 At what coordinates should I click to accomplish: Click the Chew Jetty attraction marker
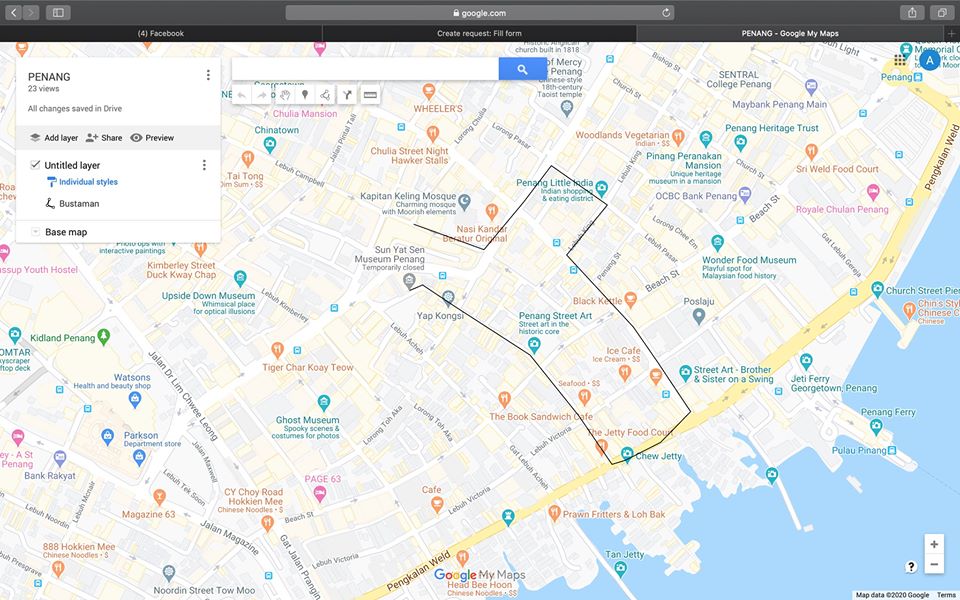click(x=627, y=454)
